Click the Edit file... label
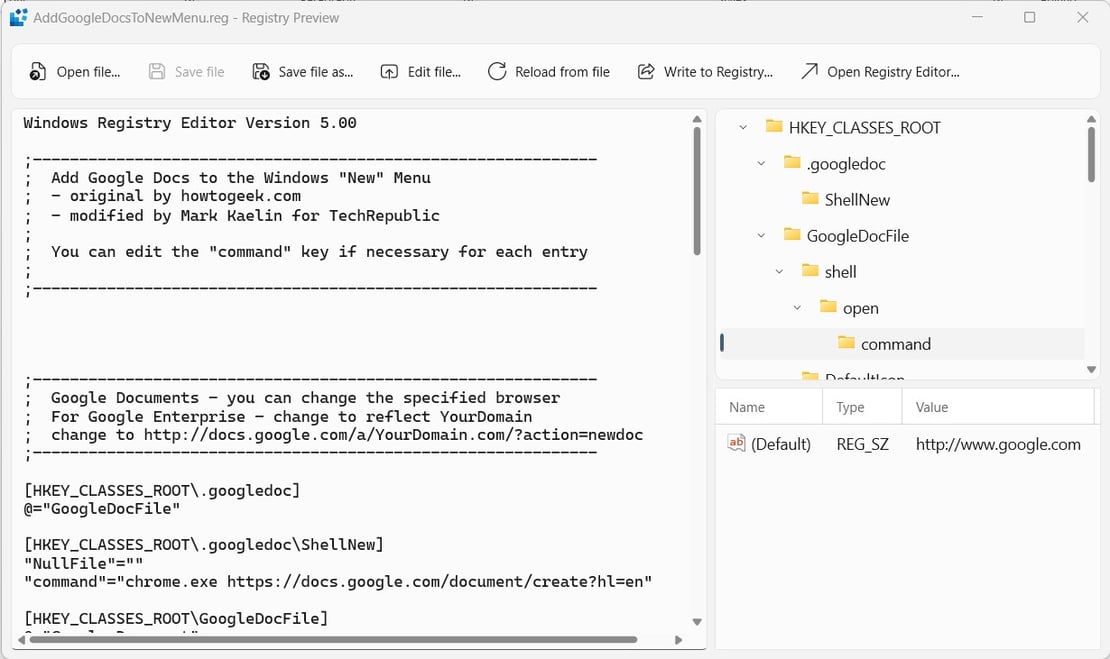 tap(434, 72)
